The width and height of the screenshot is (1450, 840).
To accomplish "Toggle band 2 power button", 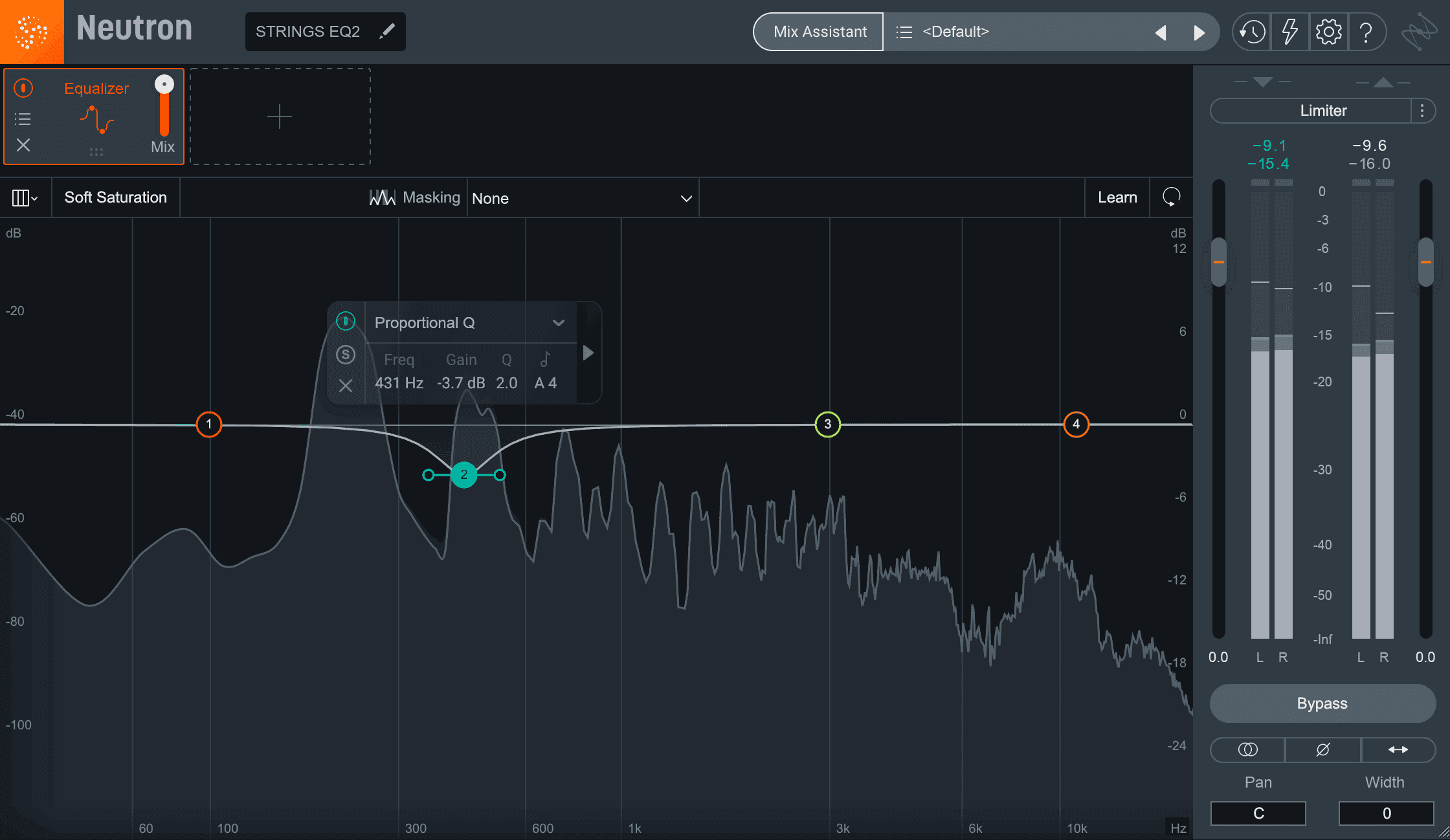I will pyautogui.click(x=346, y=321).
